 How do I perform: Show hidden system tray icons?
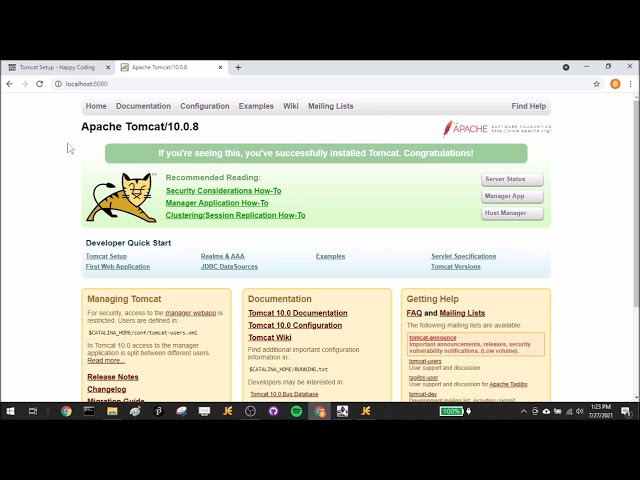(523, 411)
